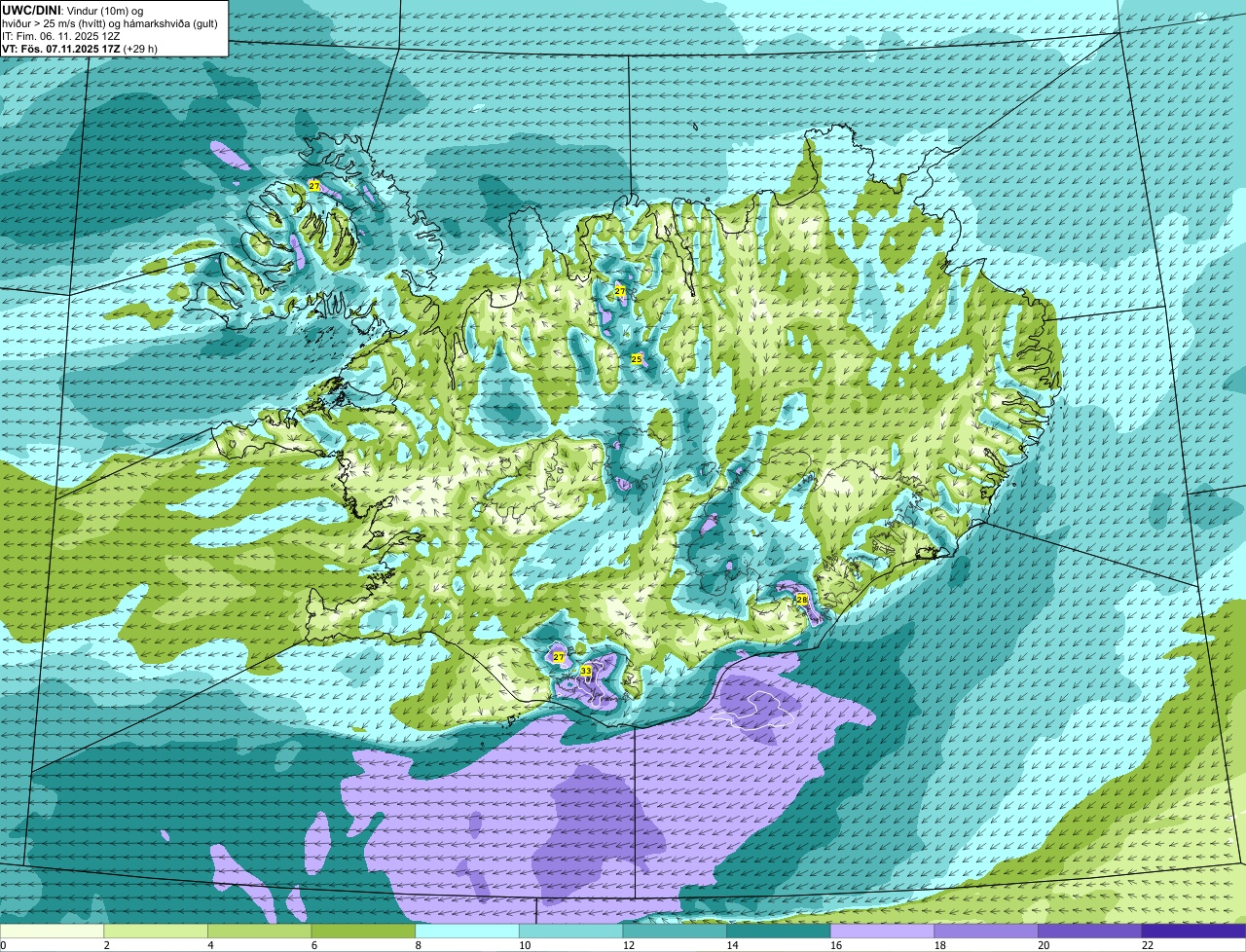Pick the legend swatch between 4 and 6
The image size is (1246, 952).
(259, 932)
